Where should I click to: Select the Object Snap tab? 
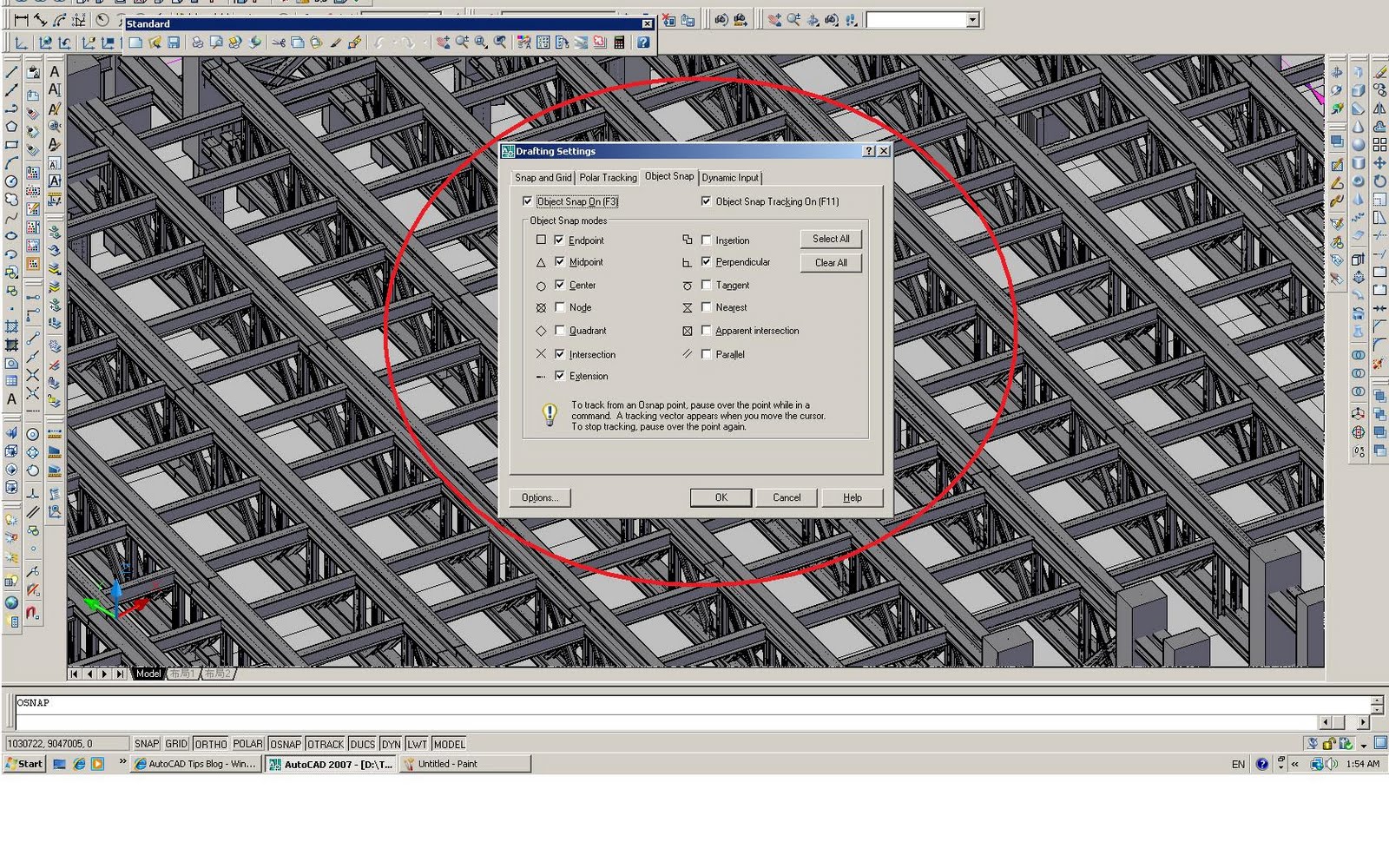(669, 176)
